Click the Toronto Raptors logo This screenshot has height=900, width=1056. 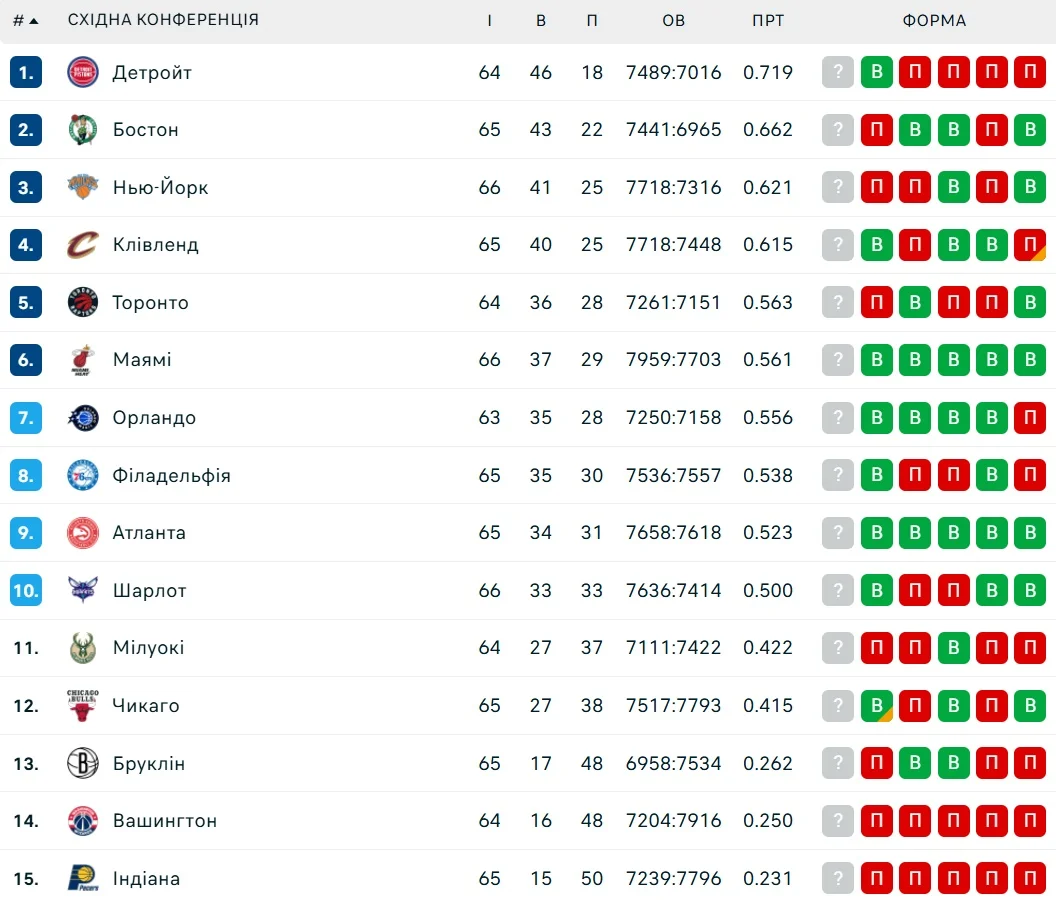pos(83,302)
